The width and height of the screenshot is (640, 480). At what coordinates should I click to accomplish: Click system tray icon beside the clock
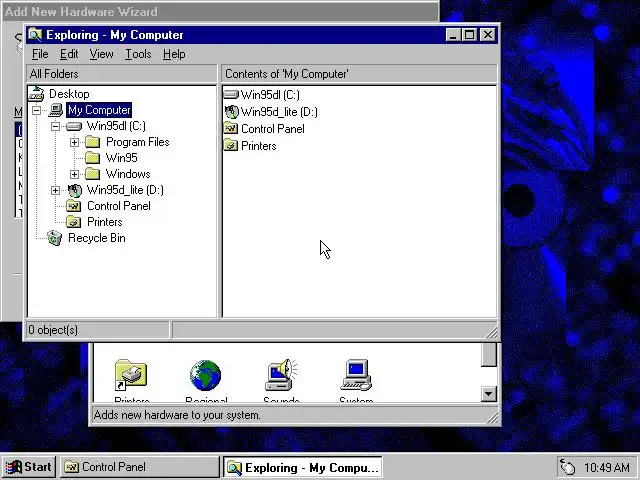point(567,467)
